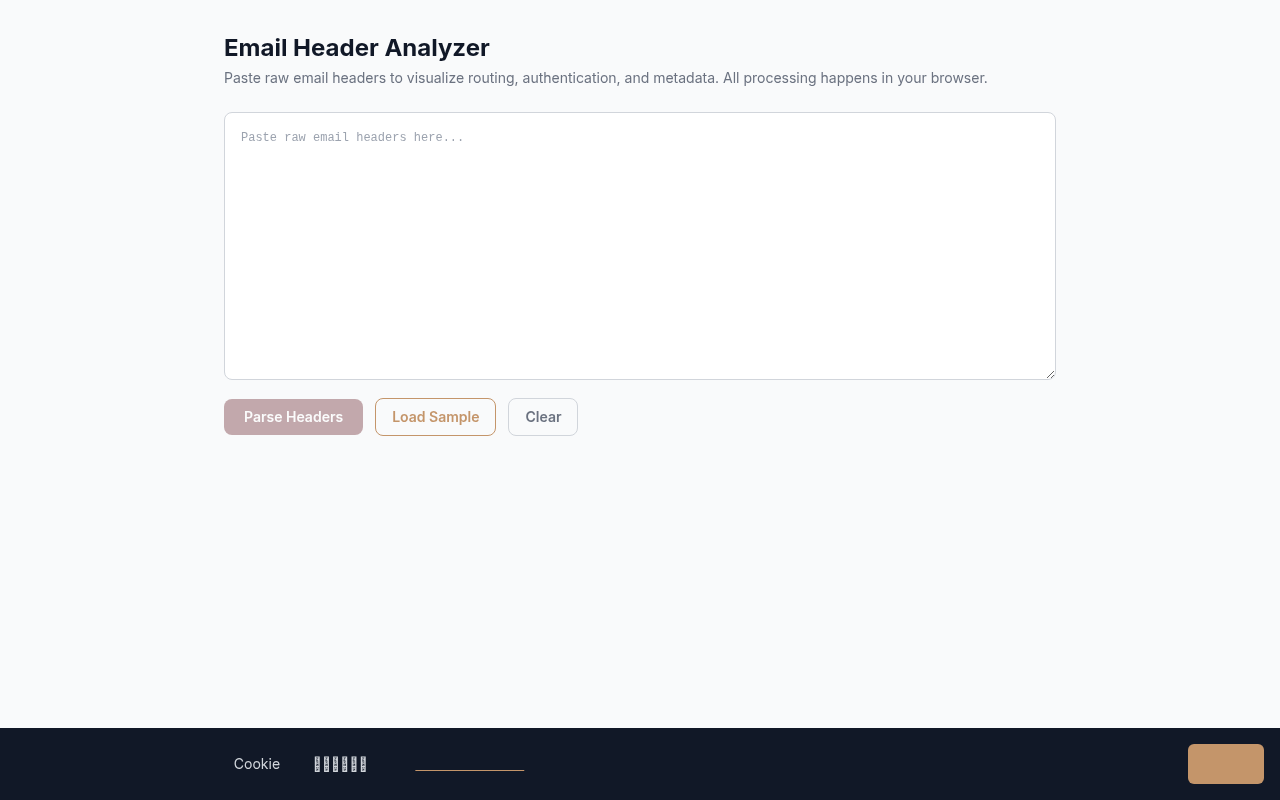
Task: Click the word 'Sample' on outlined button
Action: [455, 417]
